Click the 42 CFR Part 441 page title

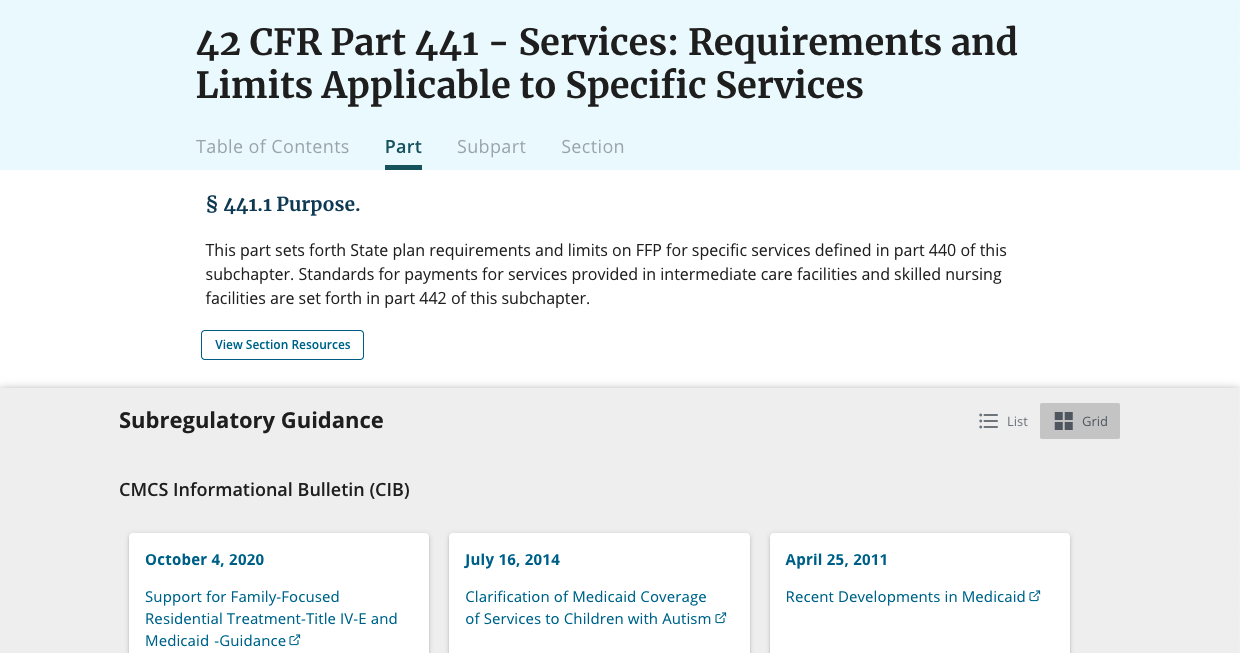click(x=607, y=63)
